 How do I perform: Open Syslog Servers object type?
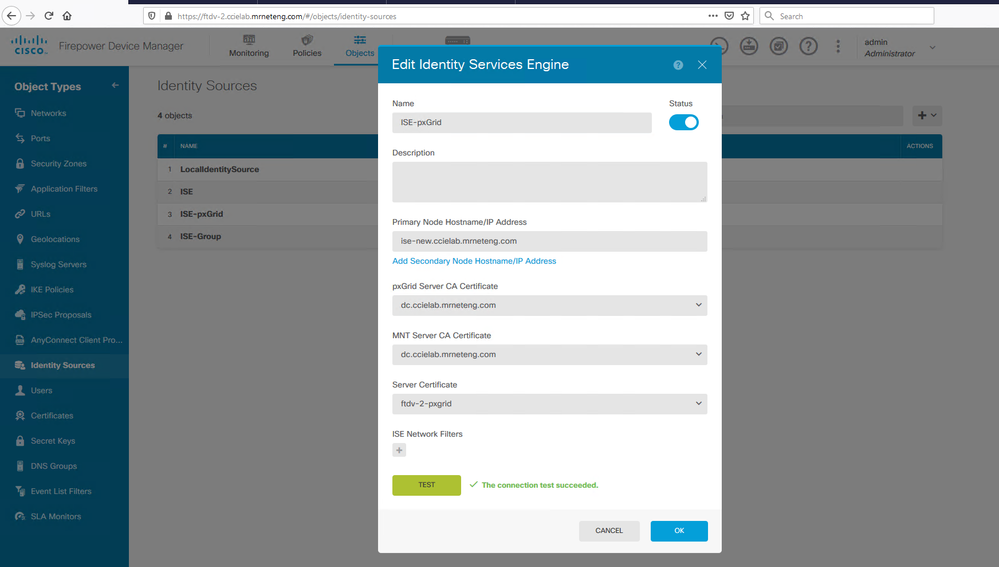pos(59,264)
